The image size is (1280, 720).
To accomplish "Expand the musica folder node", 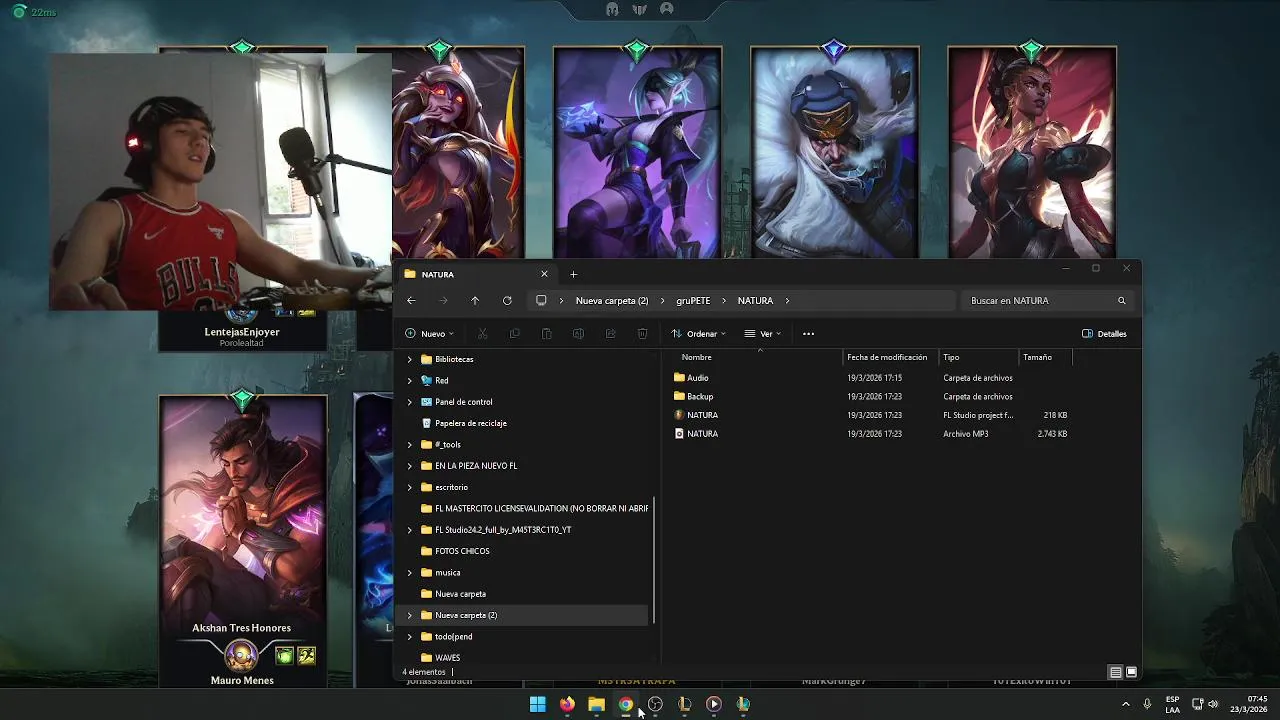I will (409, 573).
